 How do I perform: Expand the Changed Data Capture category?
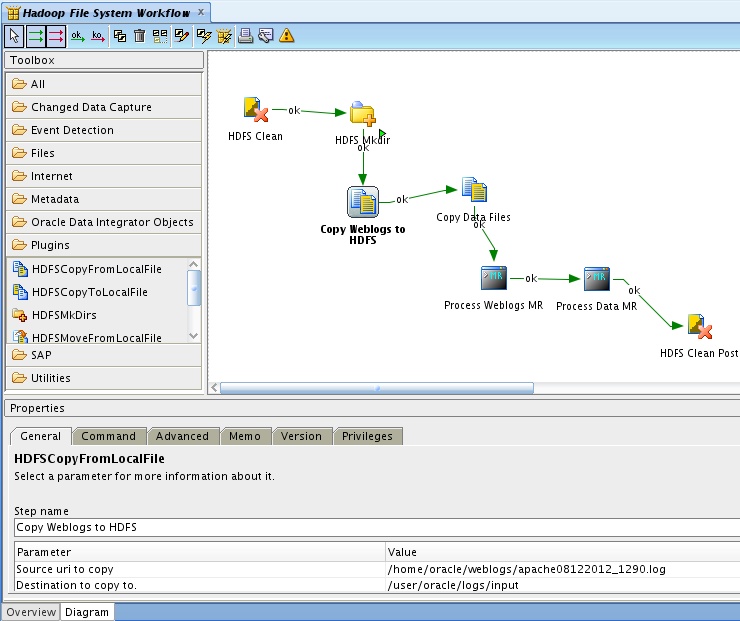pyautogui.click(x=104, y=107)
